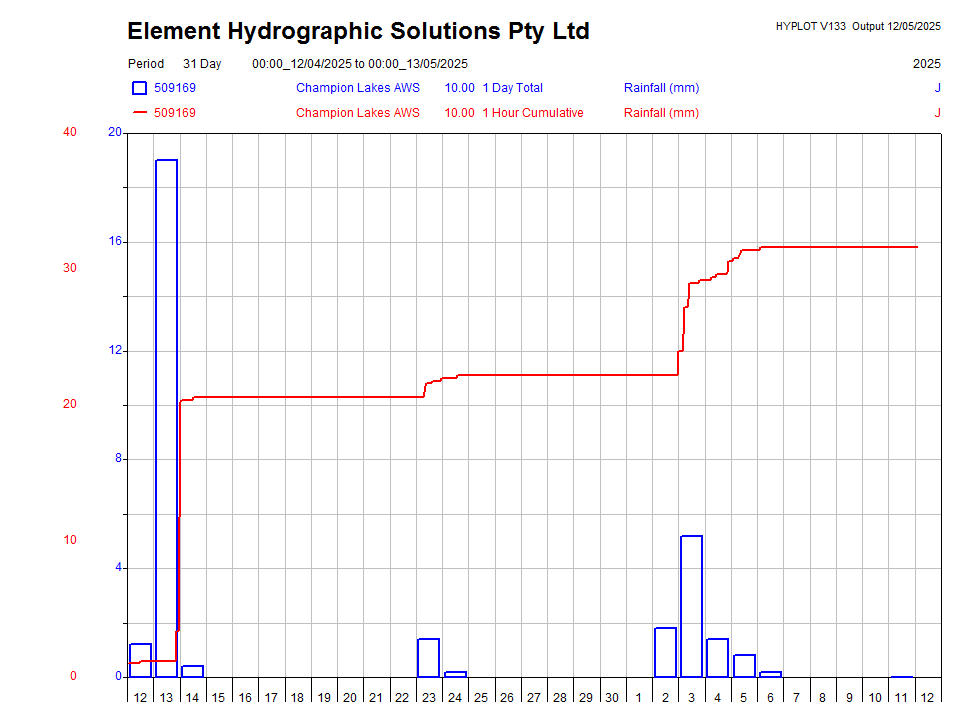
Task: Click the date range 00:00_12/04/2025 to 00:00_13/05/2025
Action: 360,64
